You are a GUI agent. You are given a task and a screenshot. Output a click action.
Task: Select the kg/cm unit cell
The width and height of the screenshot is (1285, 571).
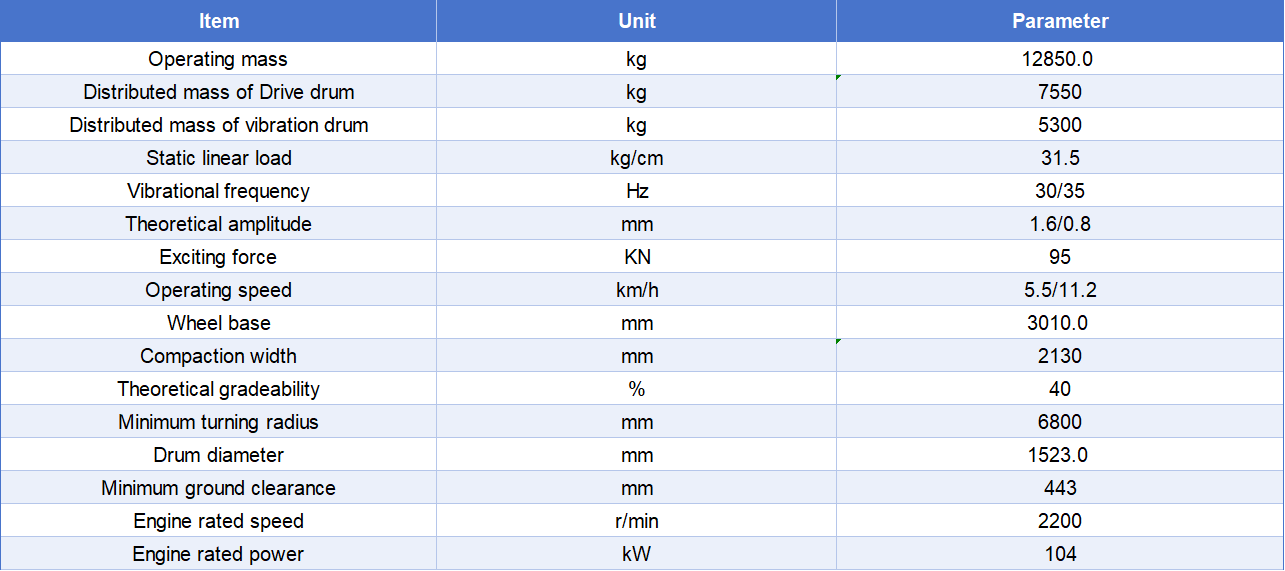coord(636,158)
